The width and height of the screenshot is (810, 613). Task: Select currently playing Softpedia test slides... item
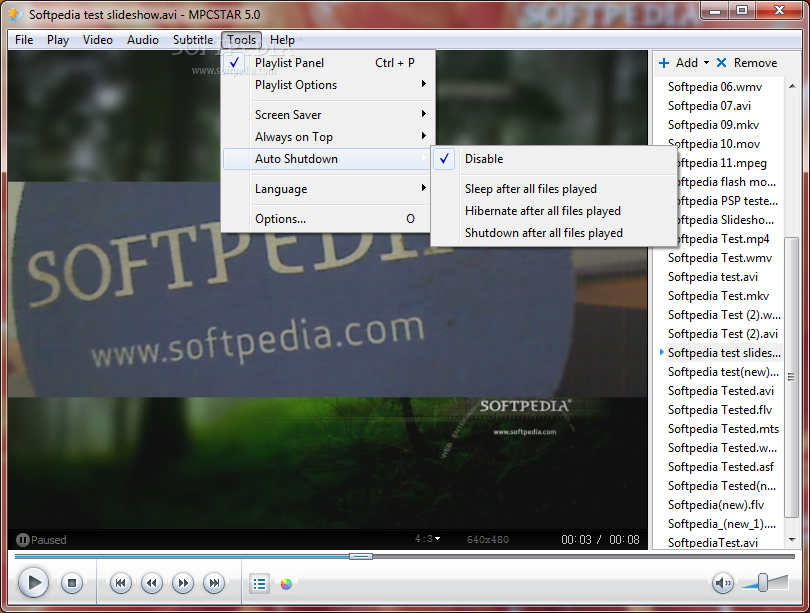[x=724, y=353]
